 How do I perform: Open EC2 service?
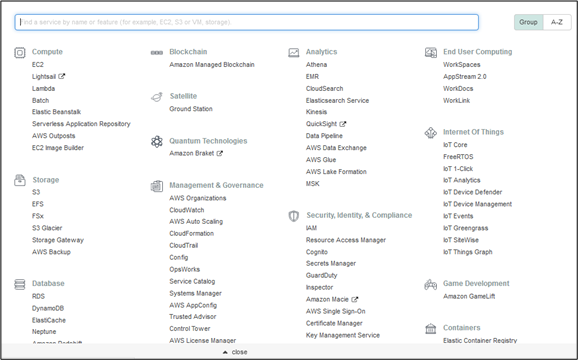(38, 64)
